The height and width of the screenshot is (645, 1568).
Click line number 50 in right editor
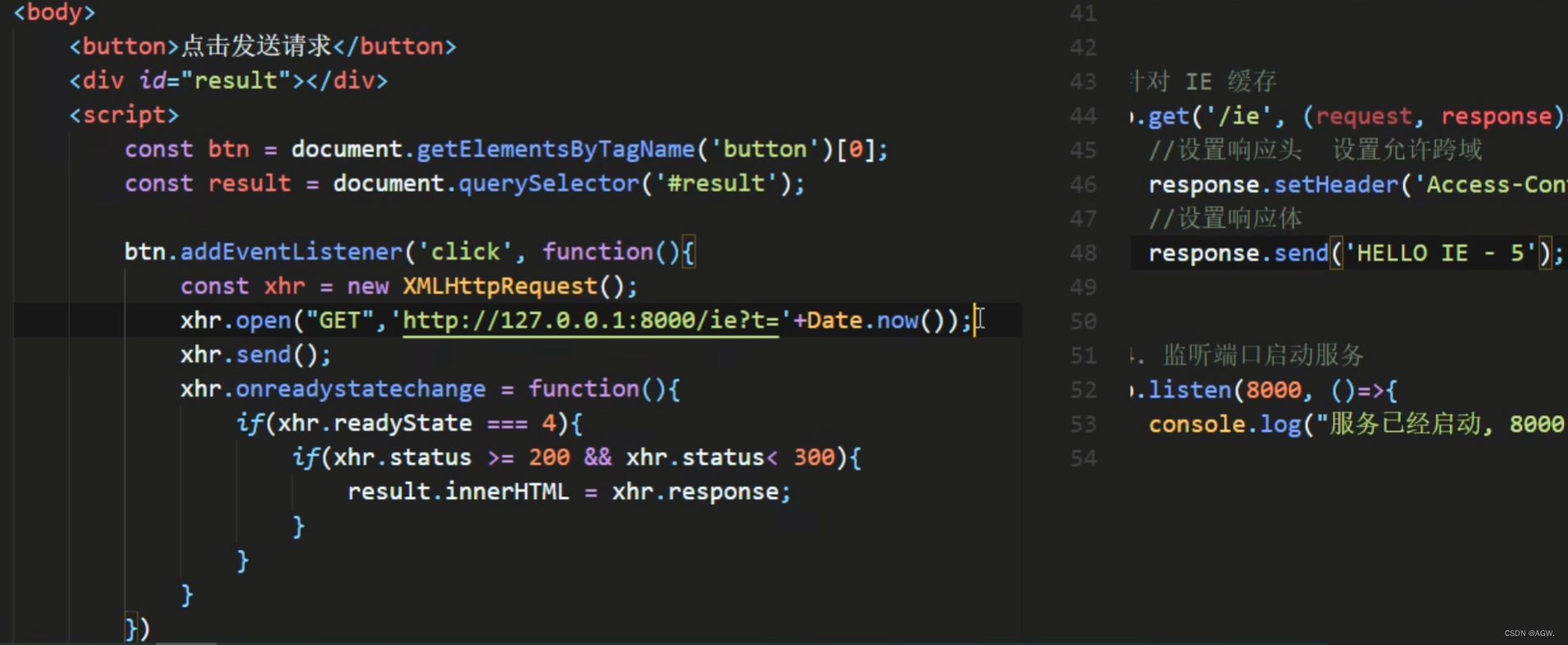1083,322
